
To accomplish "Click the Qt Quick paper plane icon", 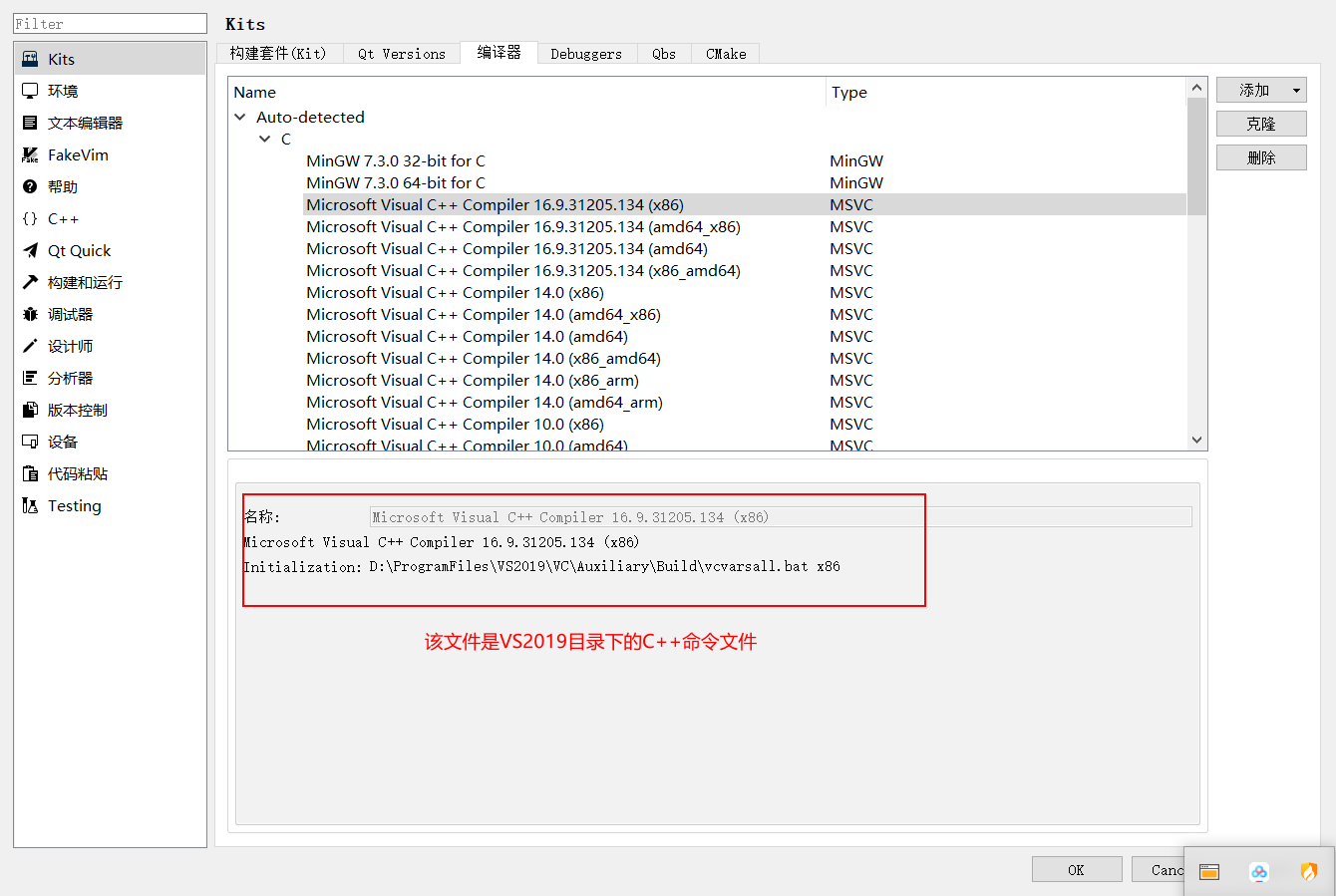I will 30,250.
